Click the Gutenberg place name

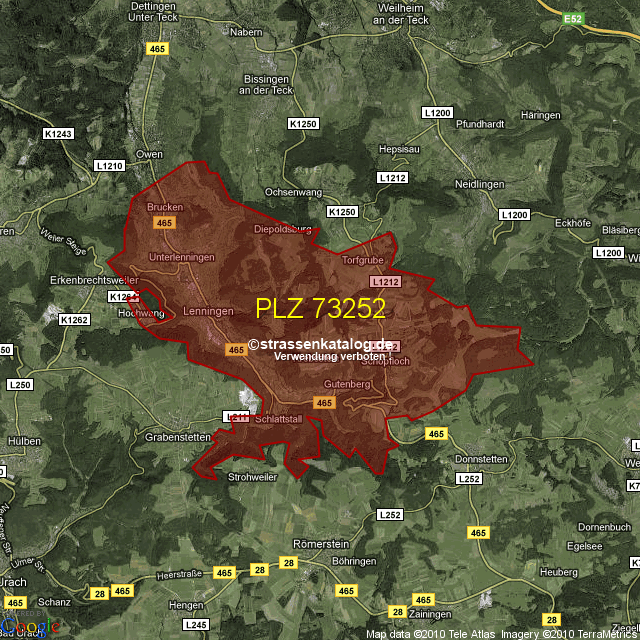click(347, 385)
